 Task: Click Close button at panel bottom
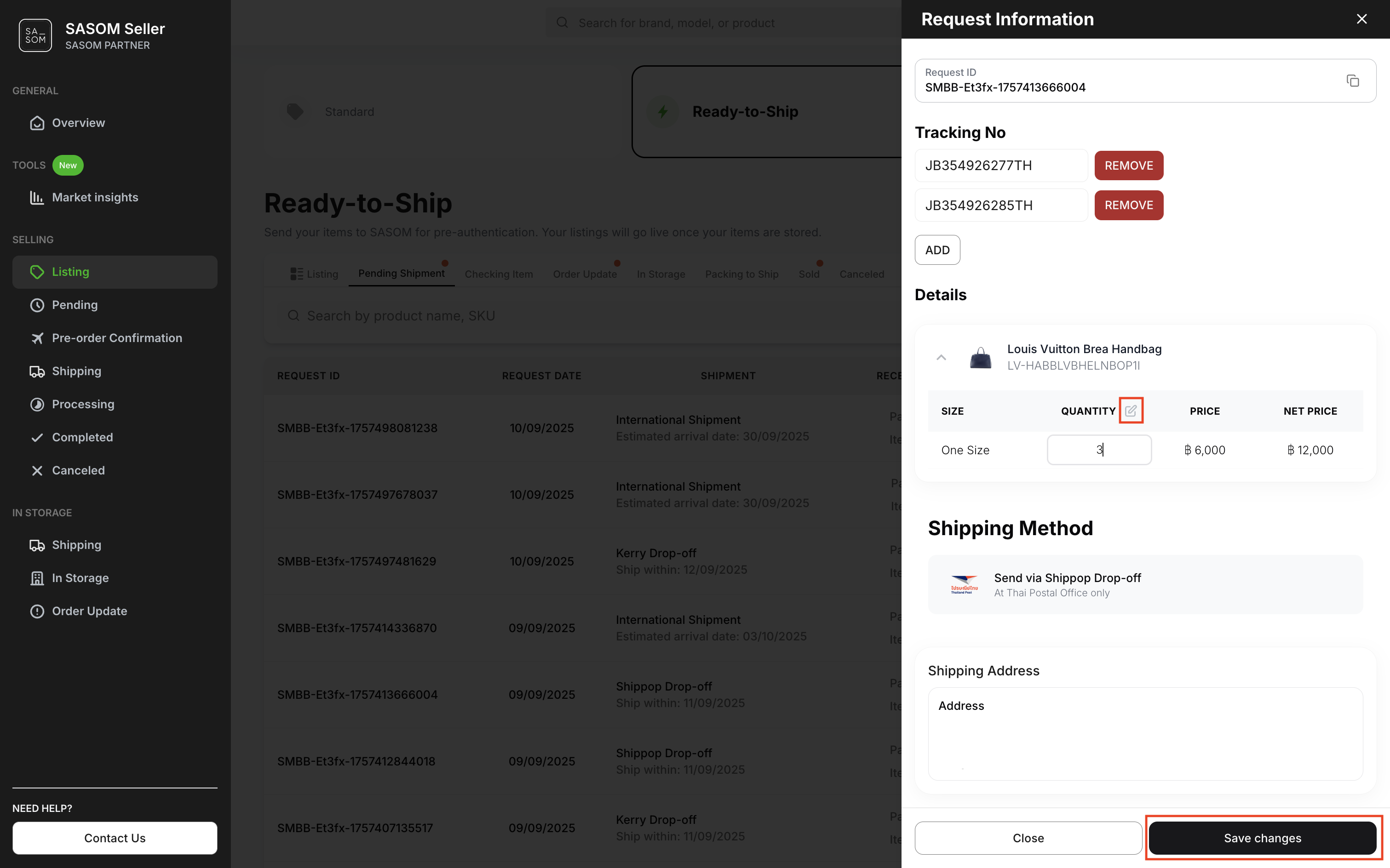pos(1028,838)
